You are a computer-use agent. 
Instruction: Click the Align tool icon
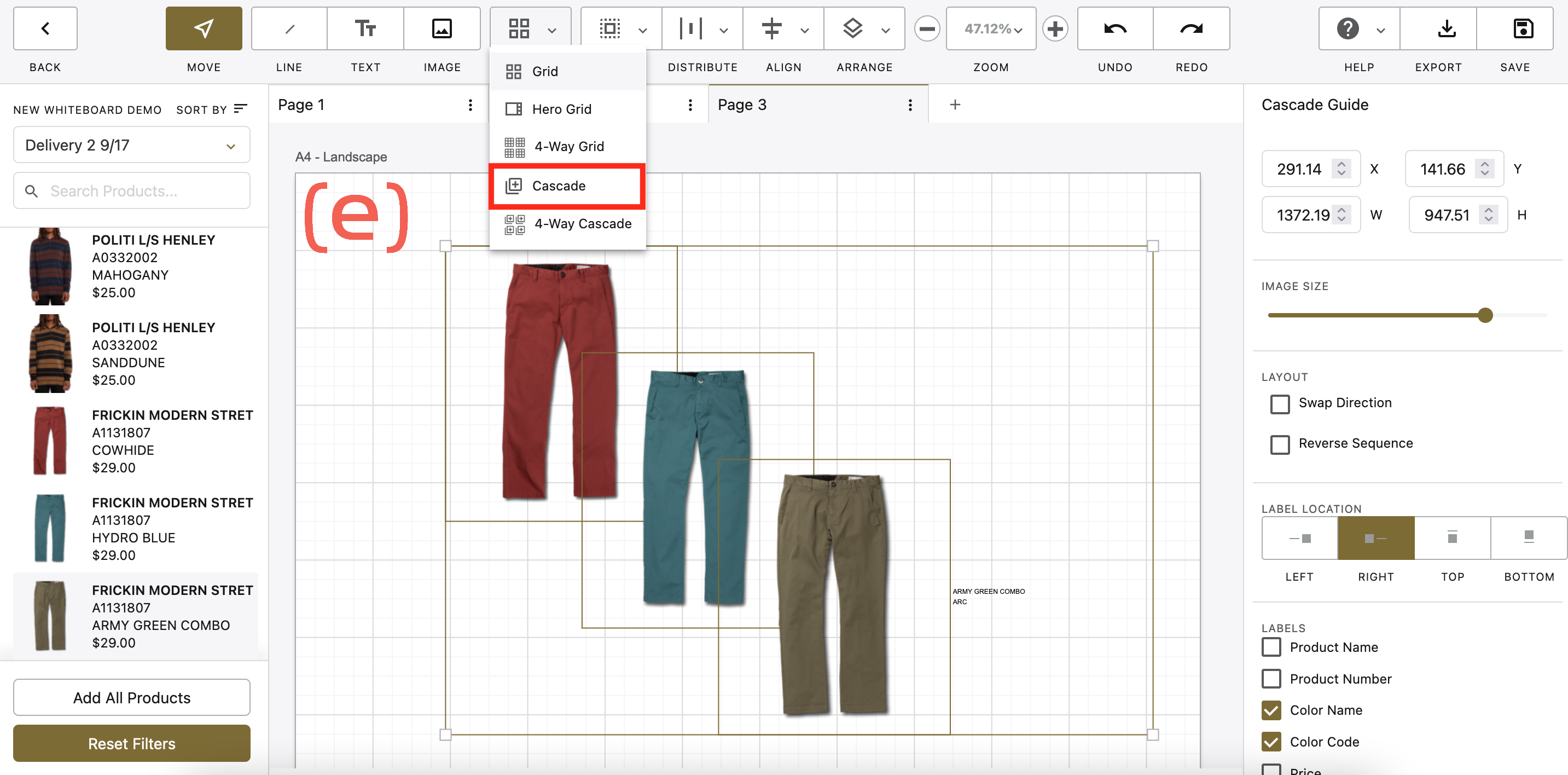(x=773, y=28)
